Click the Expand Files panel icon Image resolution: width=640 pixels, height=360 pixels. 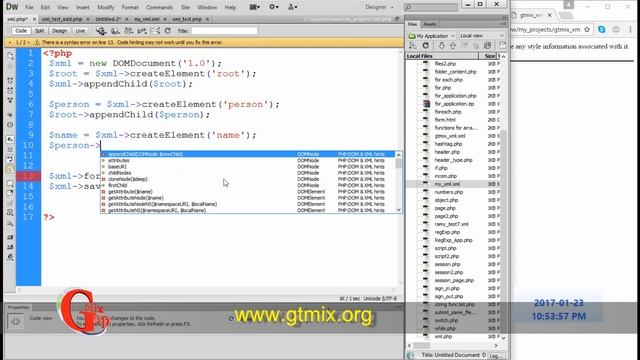pos(502,46)
